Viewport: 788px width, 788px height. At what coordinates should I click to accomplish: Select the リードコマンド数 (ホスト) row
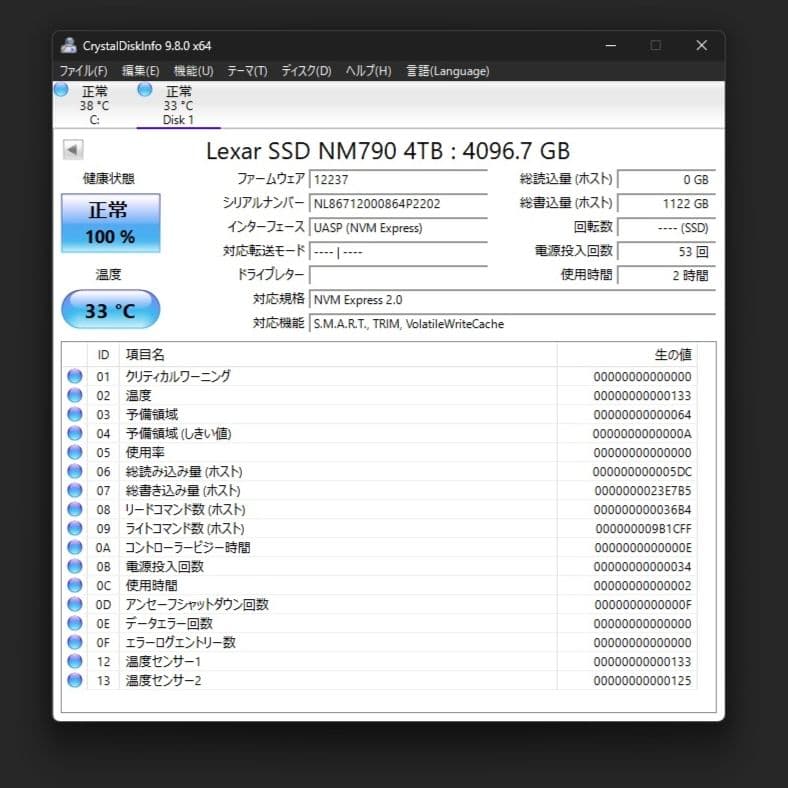379,509
